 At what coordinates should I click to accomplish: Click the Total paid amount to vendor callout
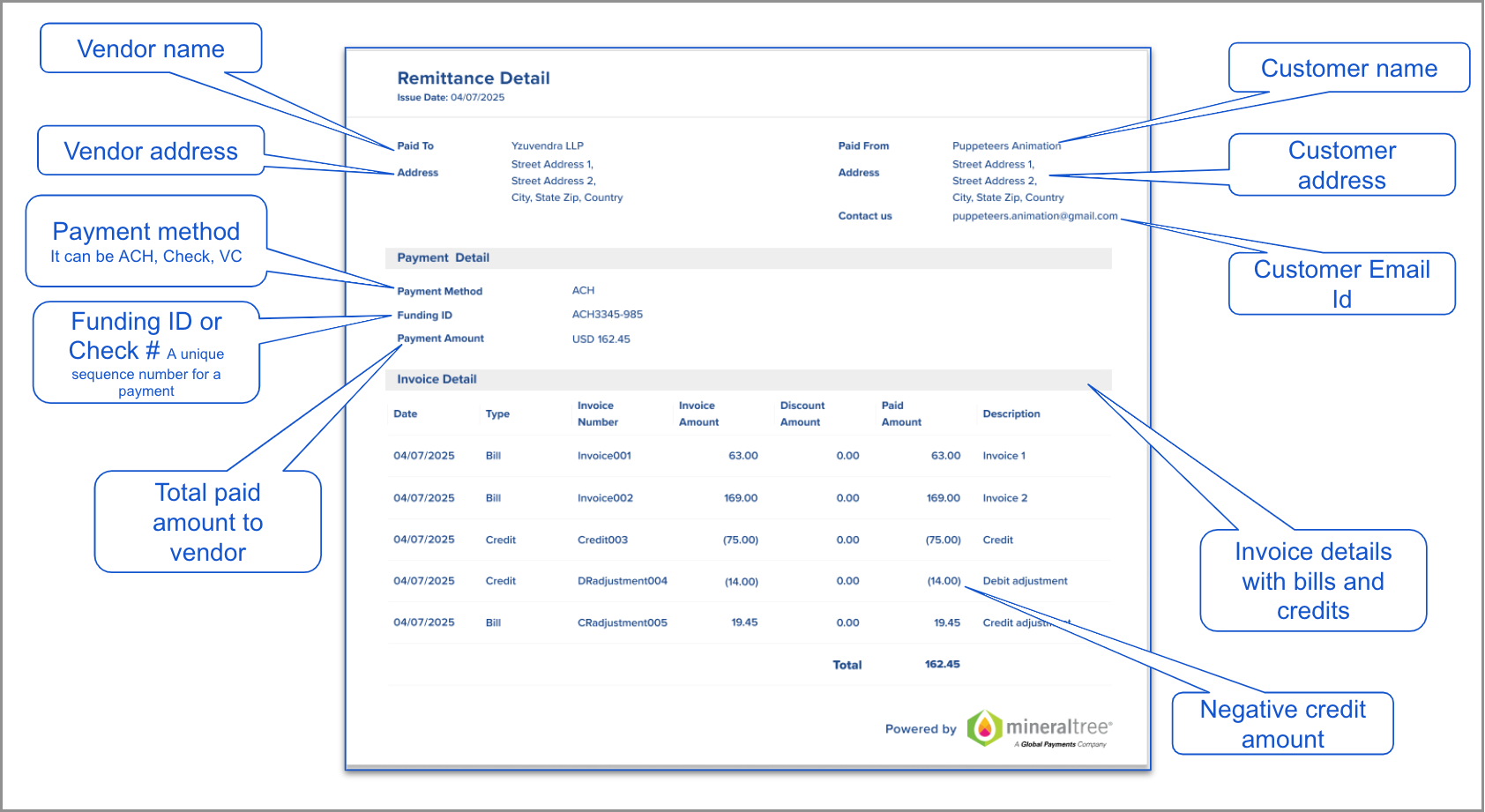point(207,522)
